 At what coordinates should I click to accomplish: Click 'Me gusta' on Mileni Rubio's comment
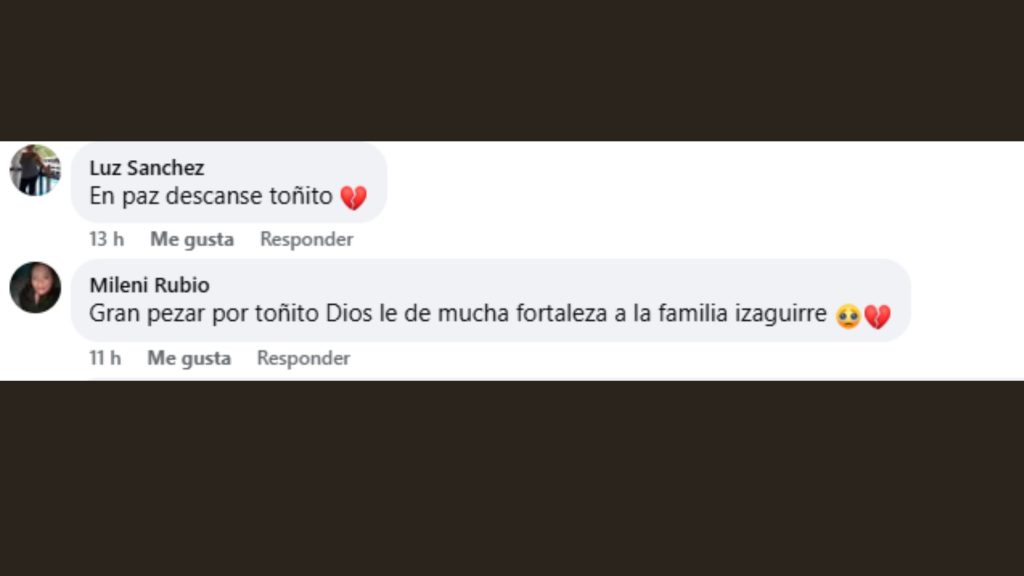[x=190, y=357]
